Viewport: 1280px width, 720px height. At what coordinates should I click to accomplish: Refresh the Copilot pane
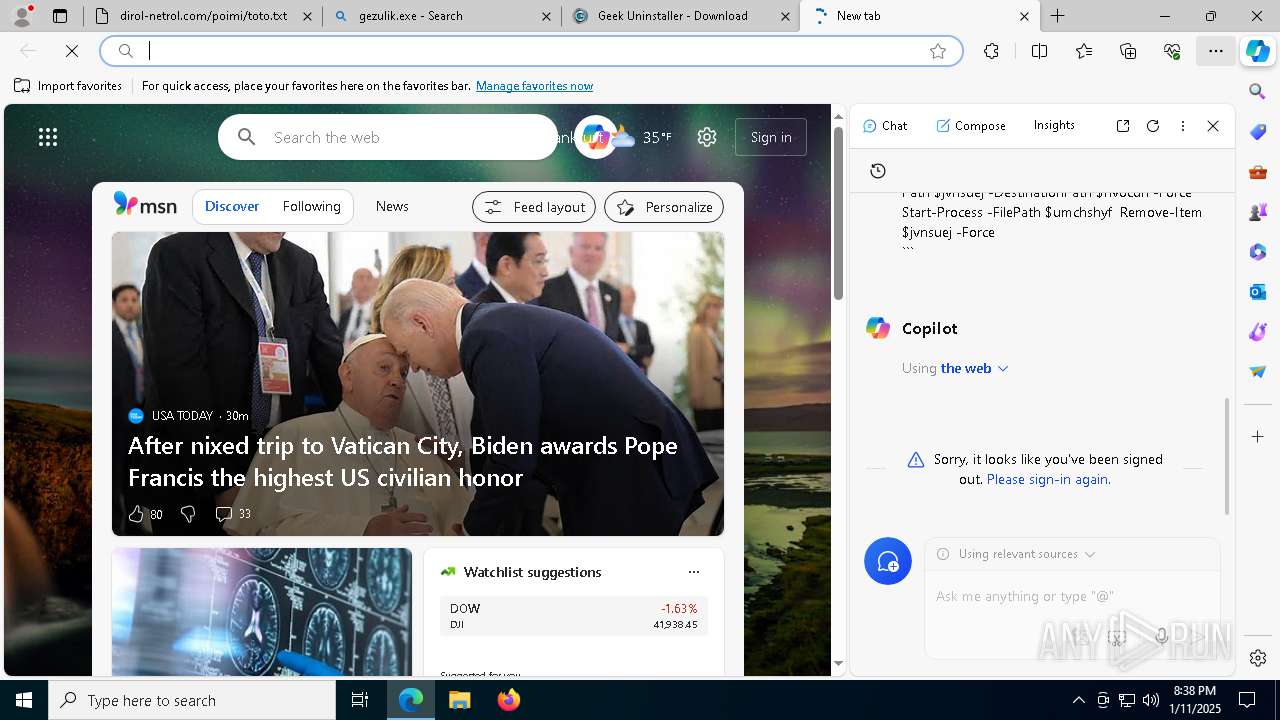pyautogui.click(x=1153, y=126)
